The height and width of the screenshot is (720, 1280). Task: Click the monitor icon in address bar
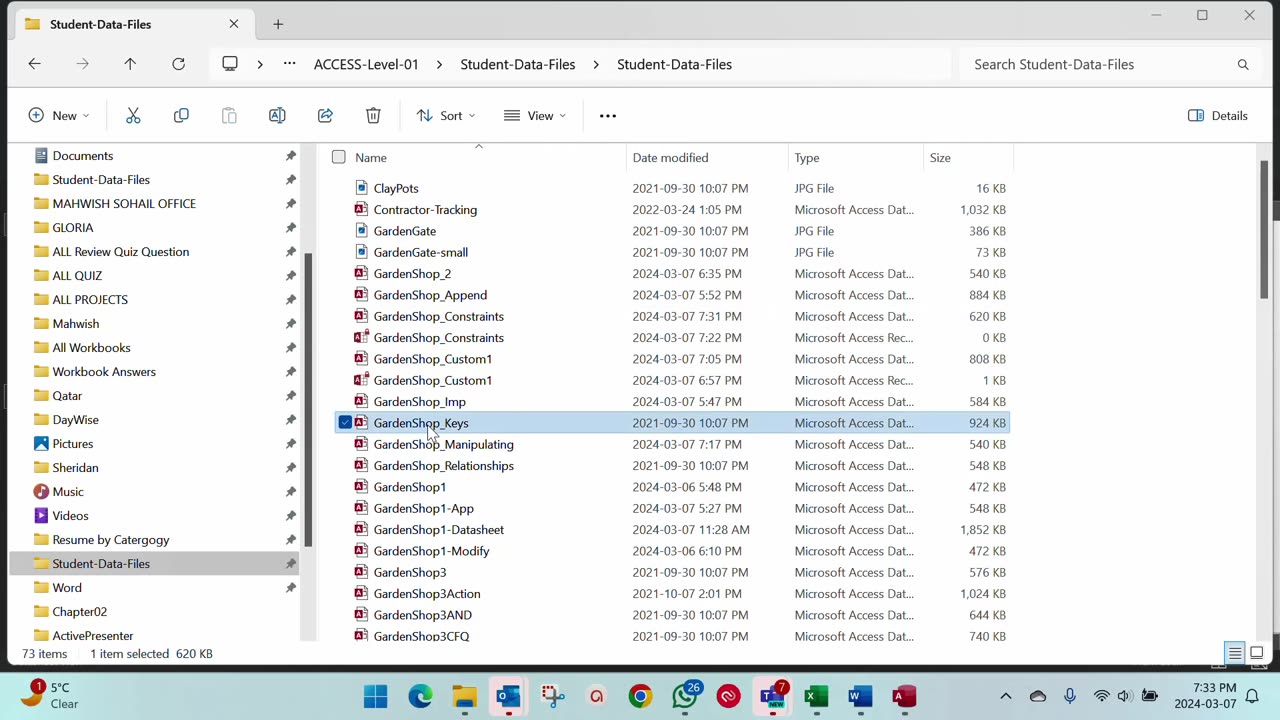coord(230,64)
